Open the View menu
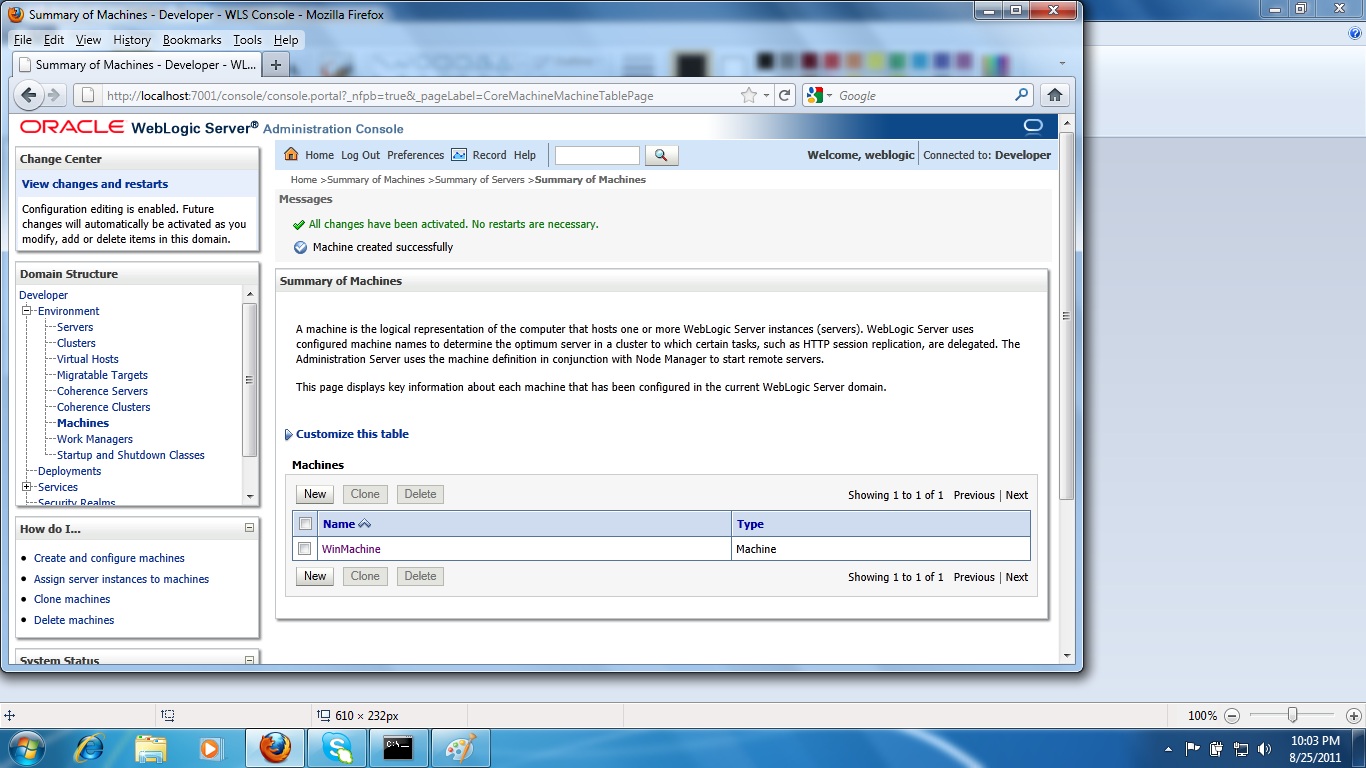This screenshot has width=1366, height=768. tap(89, 40)
